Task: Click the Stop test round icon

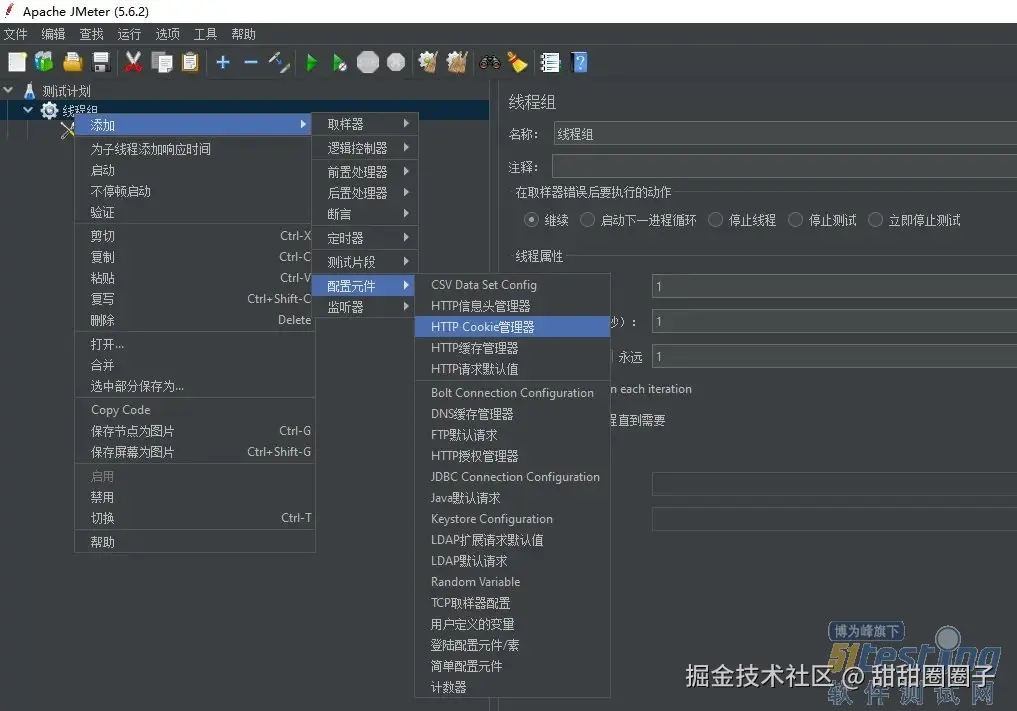Action: pyautogui.click(x=368, y=62)
